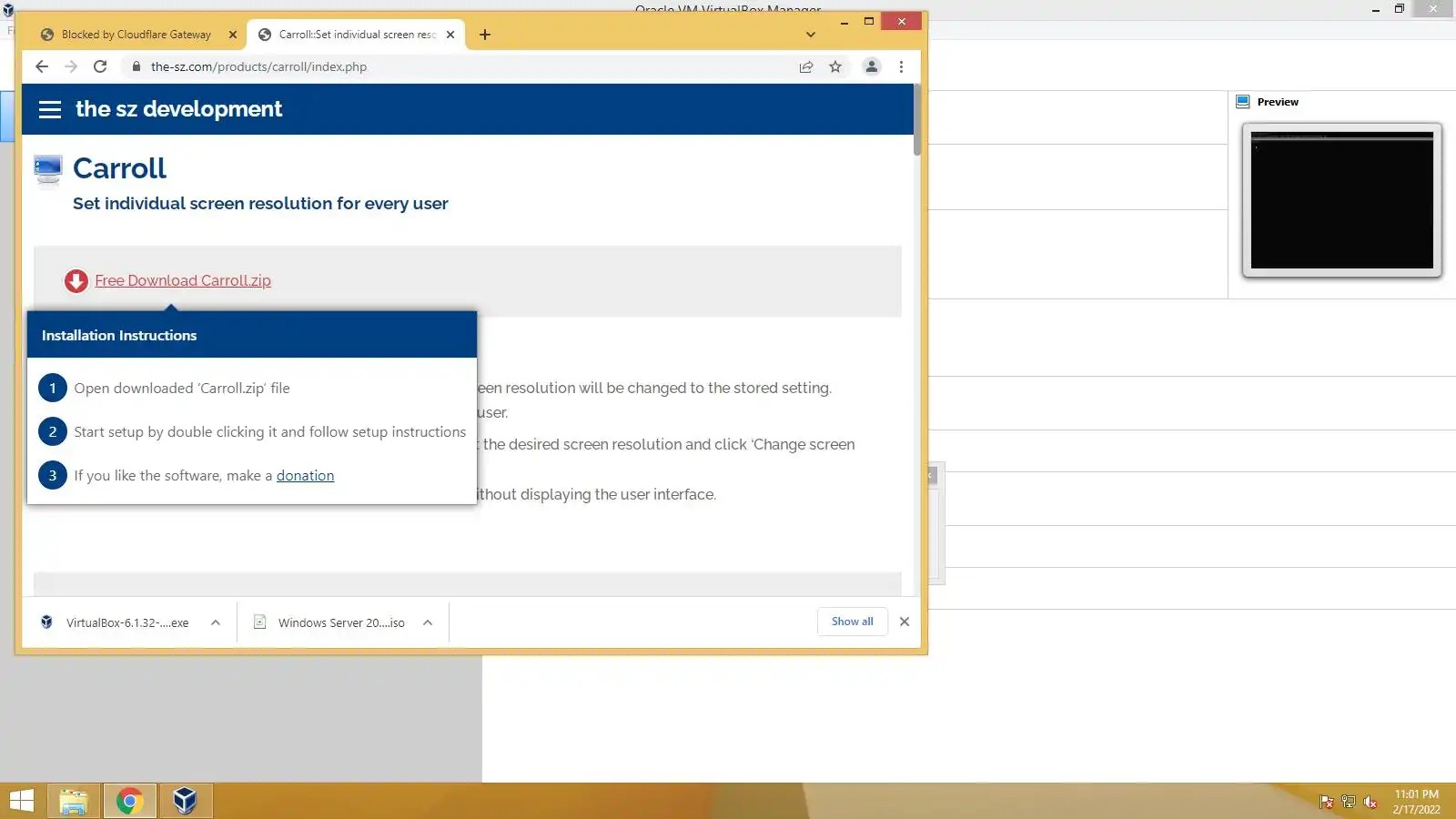1456x819 pixels.
Task: Open a new browser tab
Action: [x=485, y=35]
